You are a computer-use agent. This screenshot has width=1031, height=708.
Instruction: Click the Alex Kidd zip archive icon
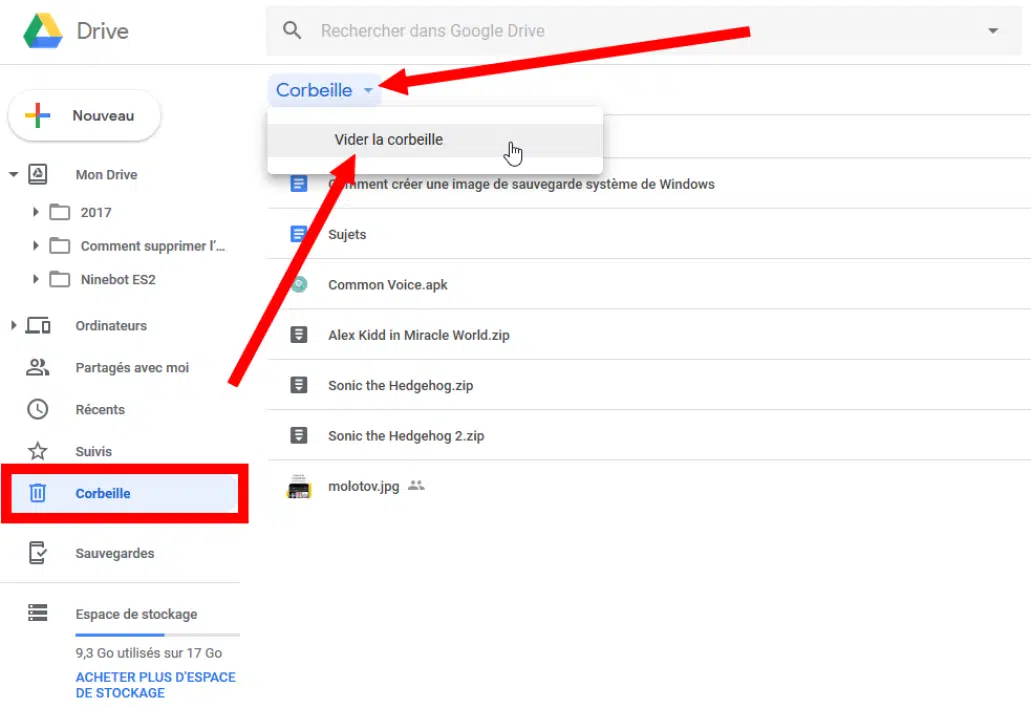299,335
